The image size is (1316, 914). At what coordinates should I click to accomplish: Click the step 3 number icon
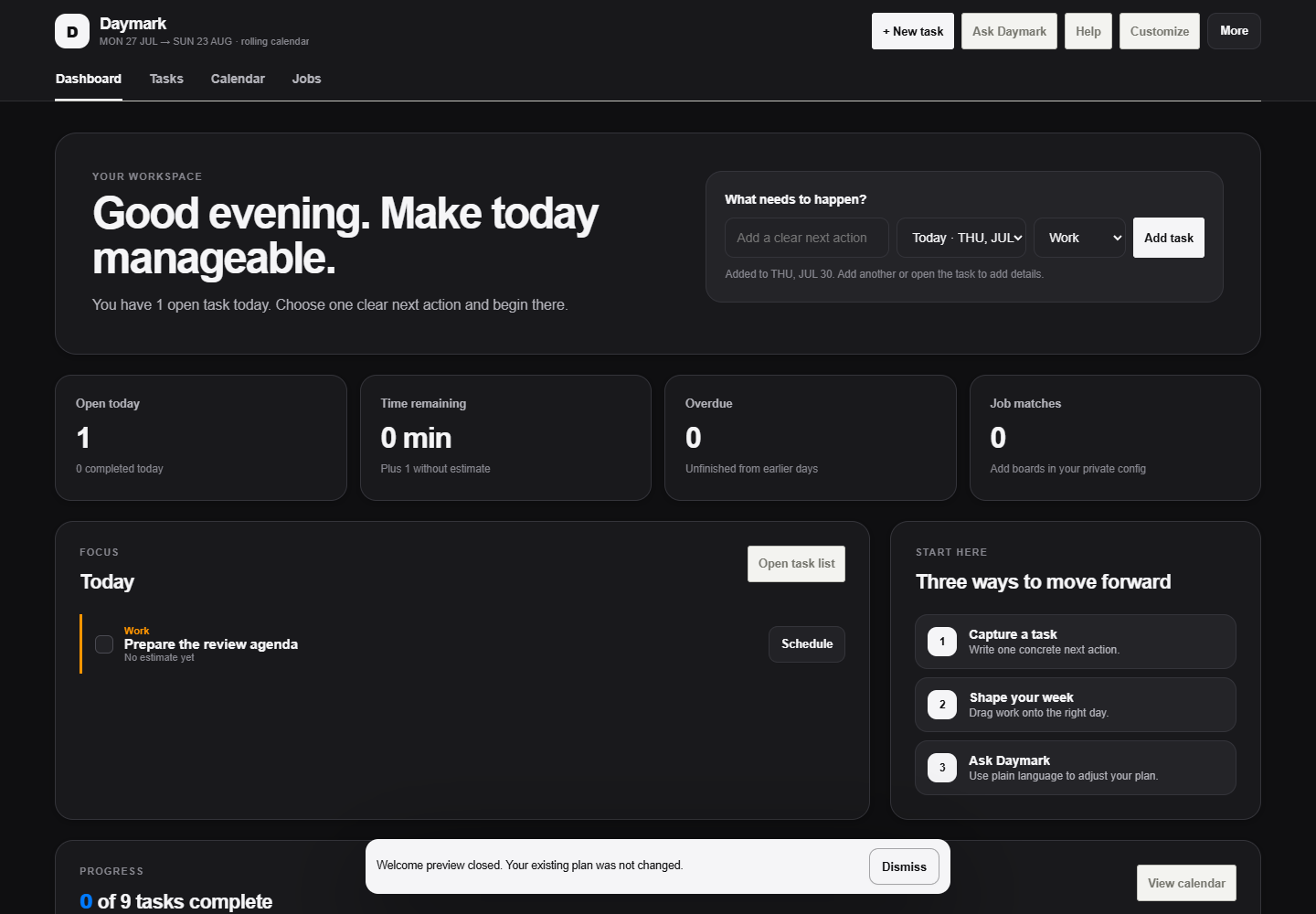click(x=942, y=768)
